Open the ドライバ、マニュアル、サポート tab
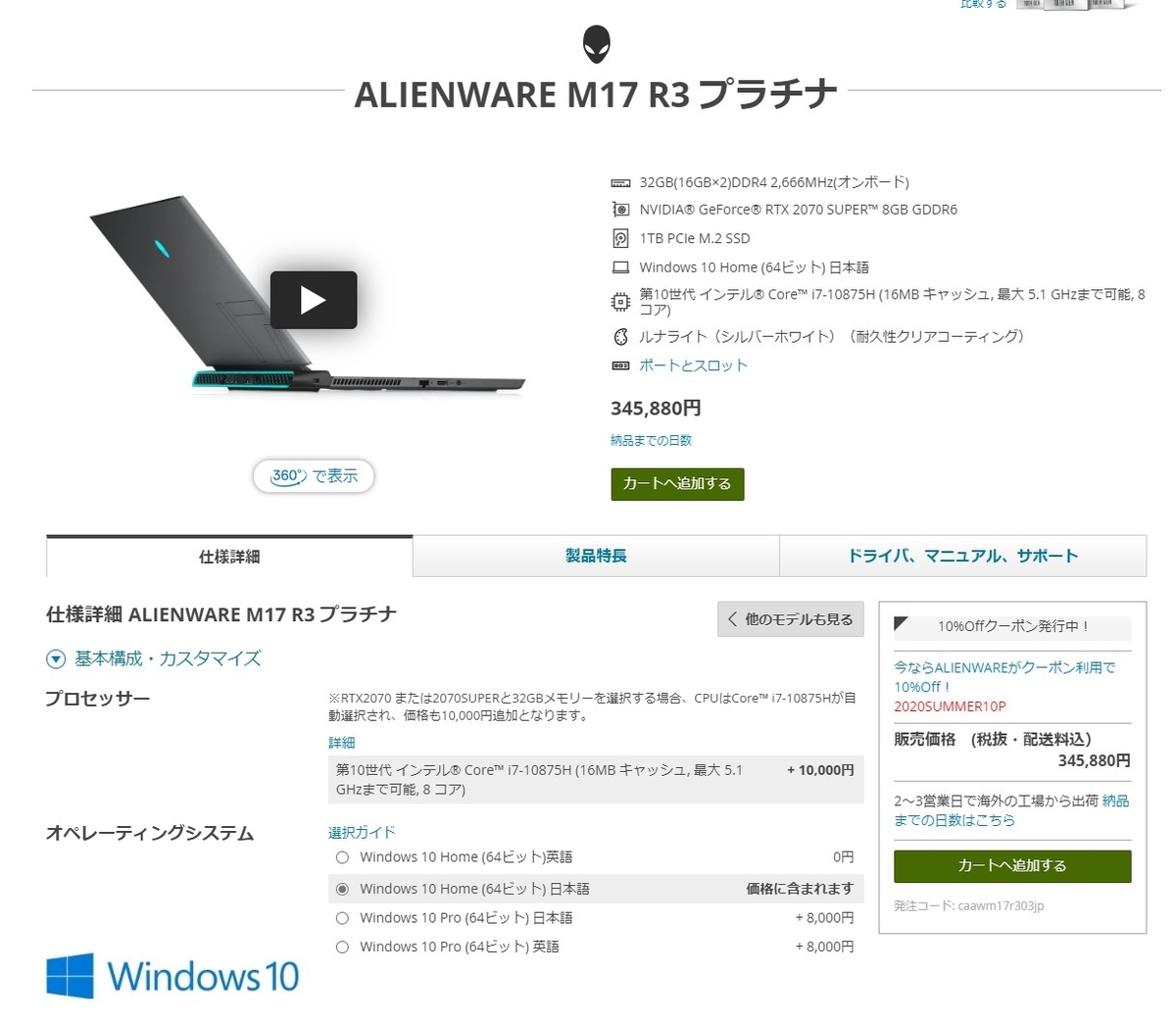The height and width of the screenshot is (1020, 1176). (962, 556)
